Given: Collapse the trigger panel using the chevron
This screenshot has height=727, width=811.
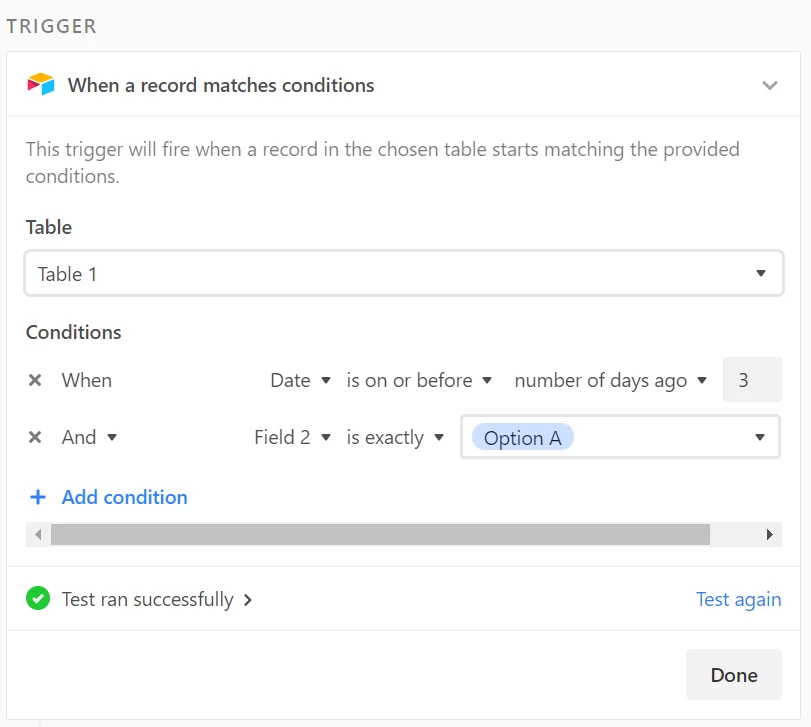Looking at the screenshot, I should coord(770,85).
